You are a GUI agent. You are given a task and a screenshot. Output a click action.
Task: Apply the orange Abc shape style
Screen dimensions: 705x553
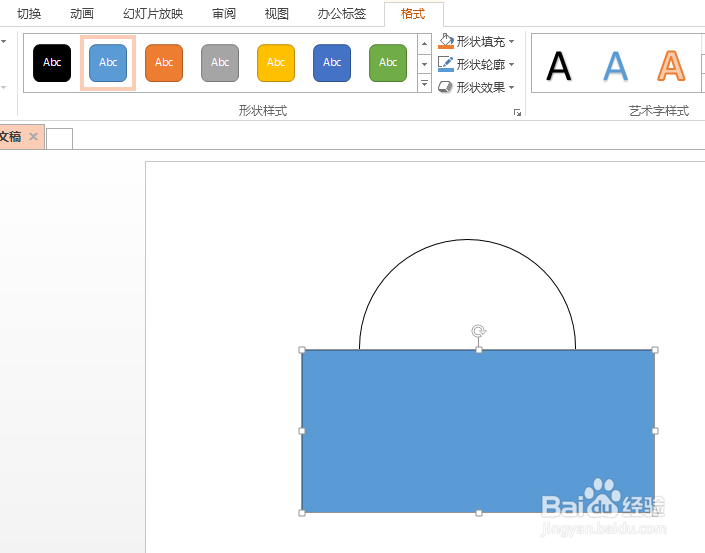coord(164,63)
